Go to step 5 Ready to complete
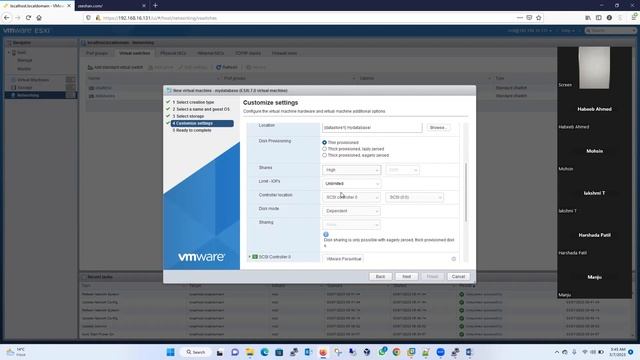Screen dimensions: 640x360 [192, 130]
